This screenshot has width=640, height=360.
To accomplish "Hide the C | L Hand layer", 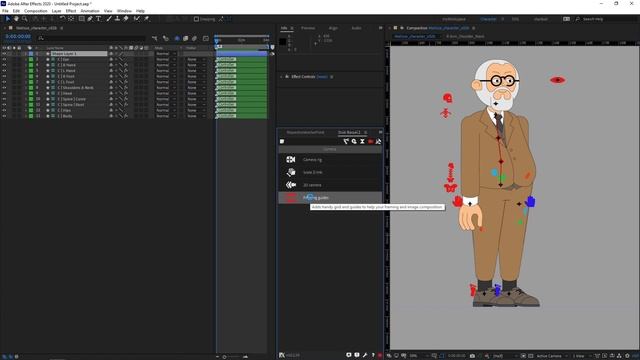I will click(x=4, y=71).
